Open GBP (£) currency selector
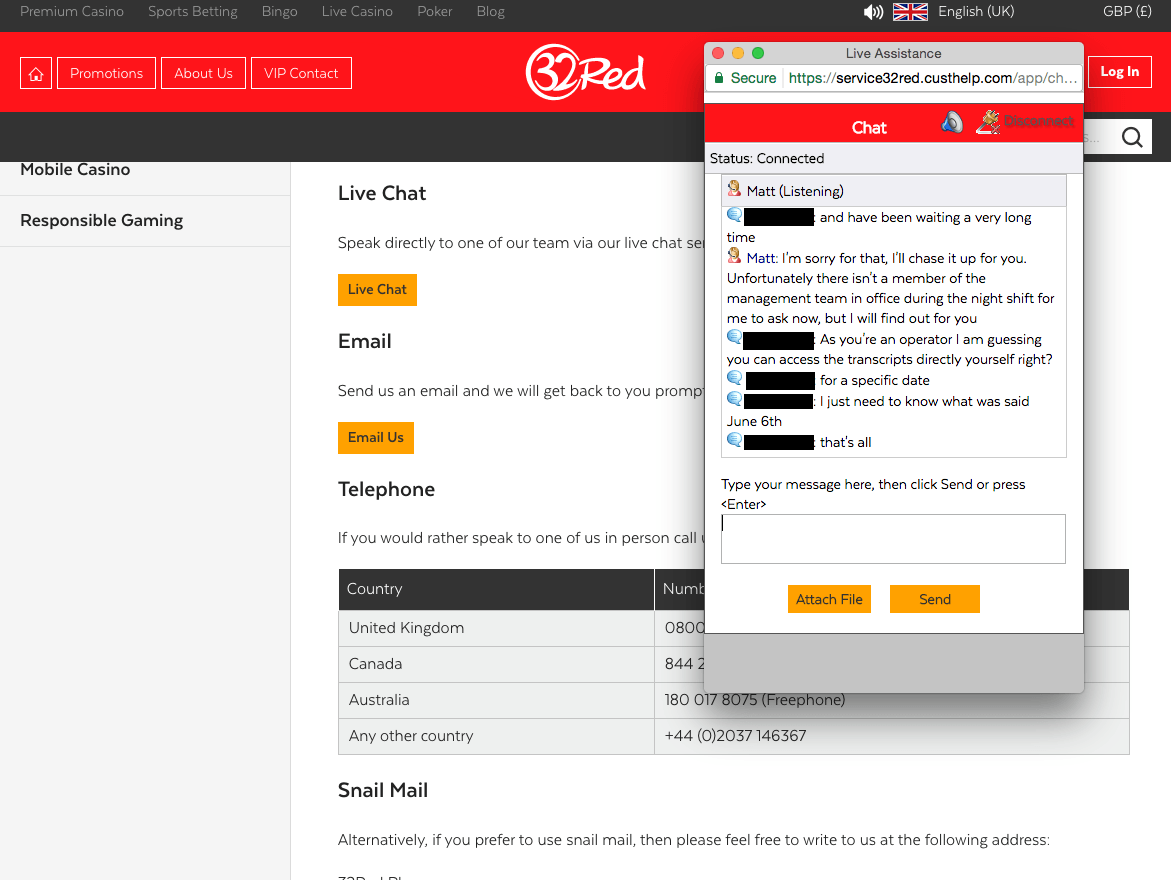 click(x=1127, y=12)
